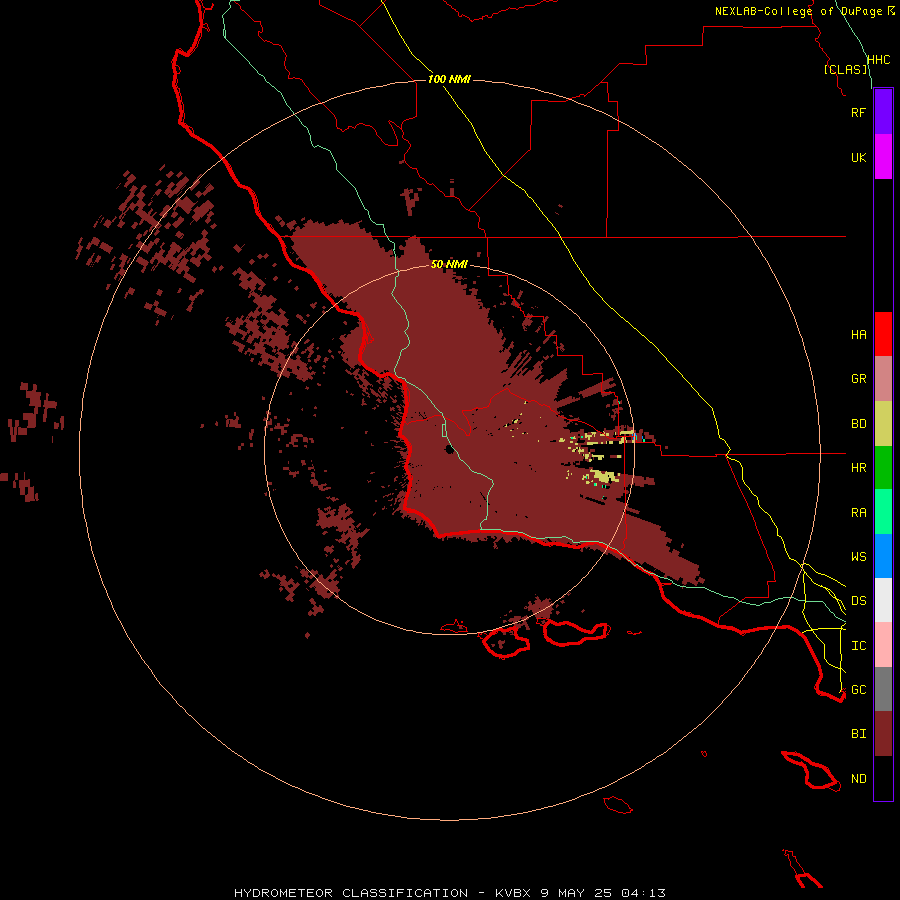
Task: Click the HR legend label
Action: point(858,468)
